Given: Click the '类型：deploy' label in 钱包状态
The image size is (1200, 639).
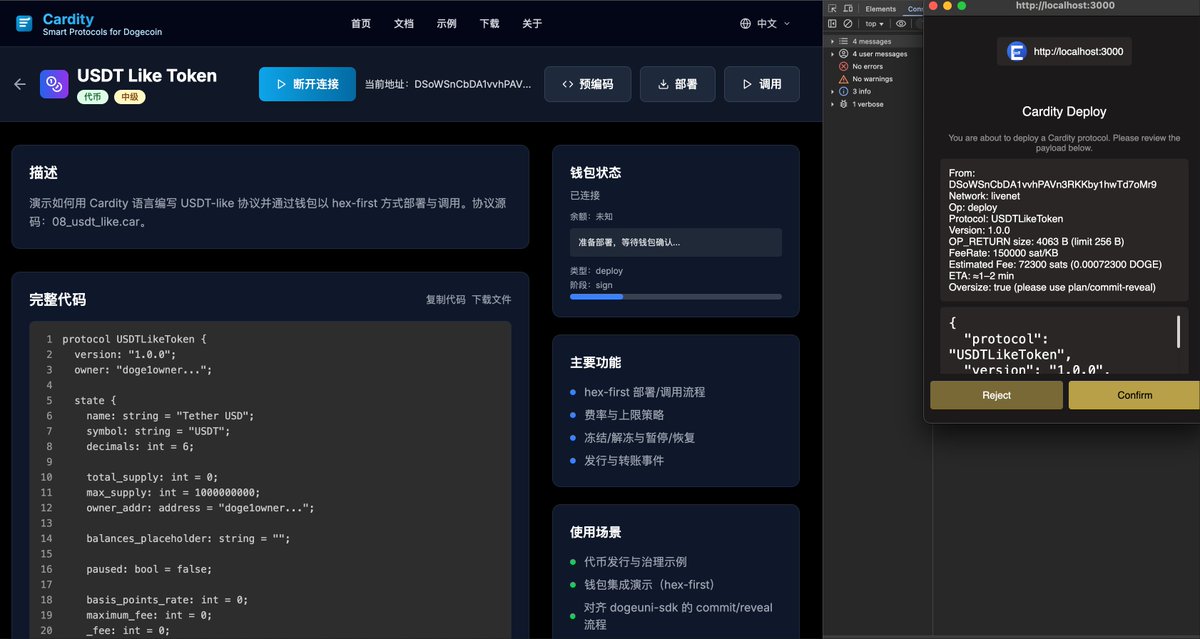Looking at the screenshot, I should pos(596,270).
